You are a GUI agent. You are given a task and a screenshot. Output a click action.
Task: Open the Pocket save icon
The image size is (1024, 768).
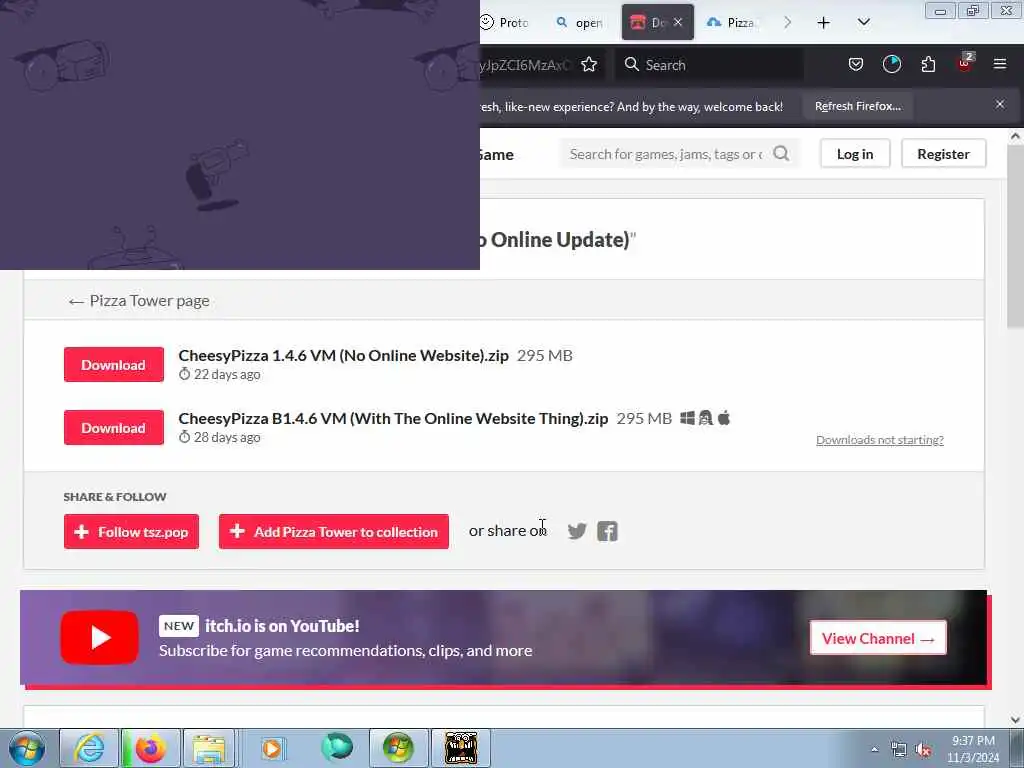click(x=856, y=65)
